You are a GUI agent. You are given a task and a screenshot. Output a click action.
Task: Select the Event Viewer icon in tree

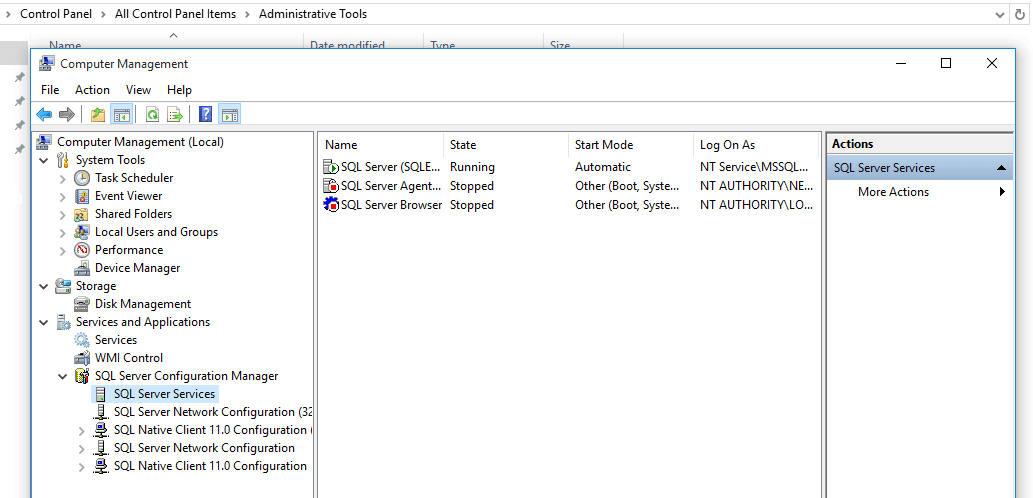[82, 196]
